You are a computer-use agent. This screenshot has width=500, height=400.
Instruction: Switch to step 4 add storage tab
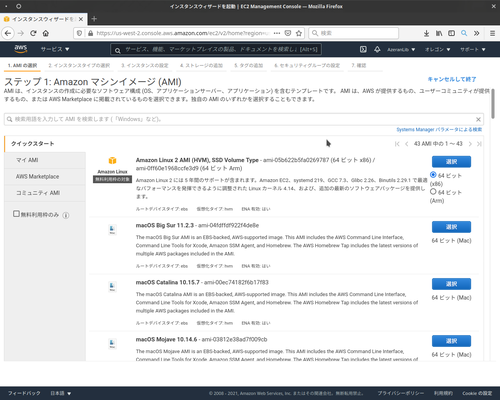pos(201,66)
